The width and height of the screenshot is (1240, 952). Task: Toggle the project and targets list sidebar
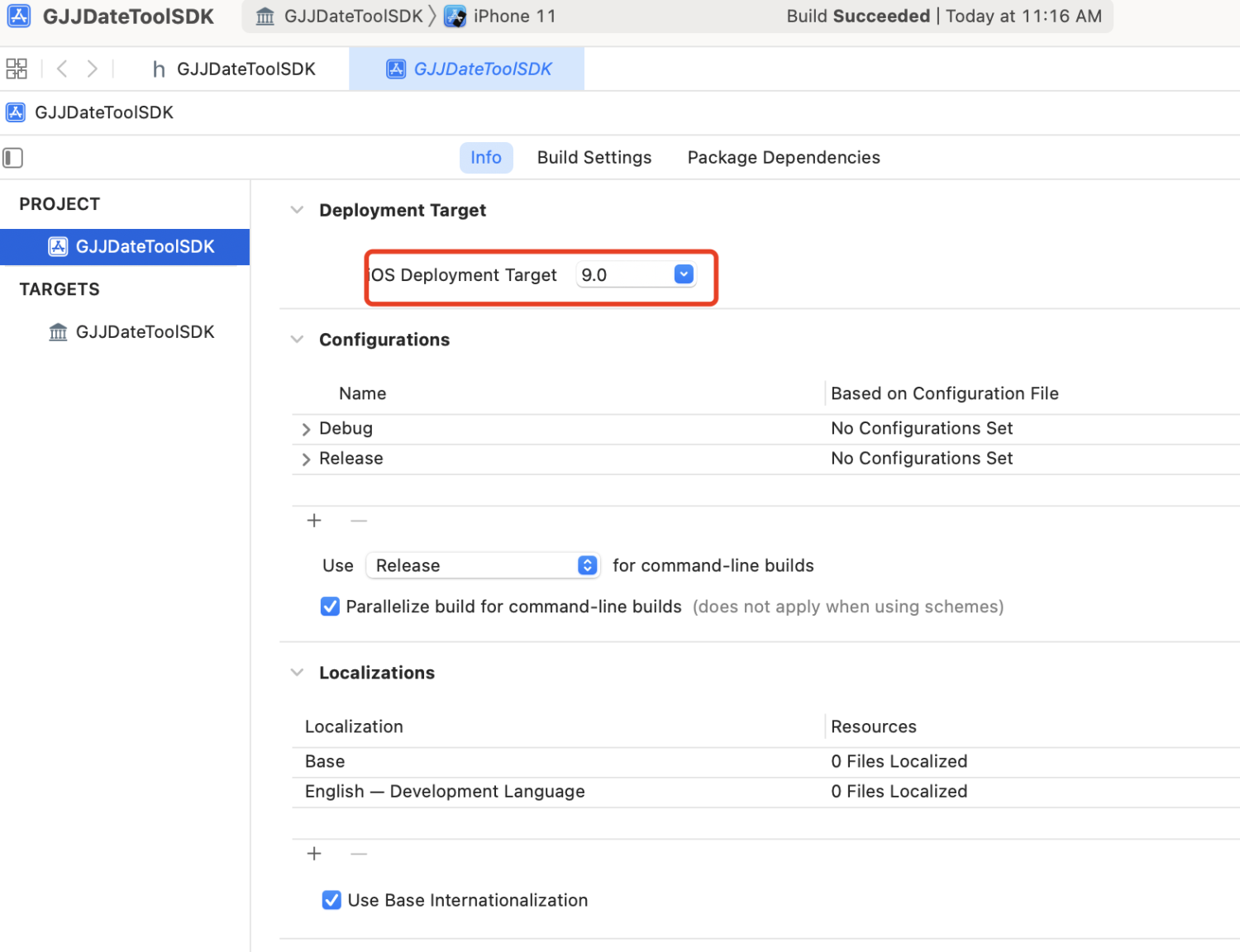[13, 157]
